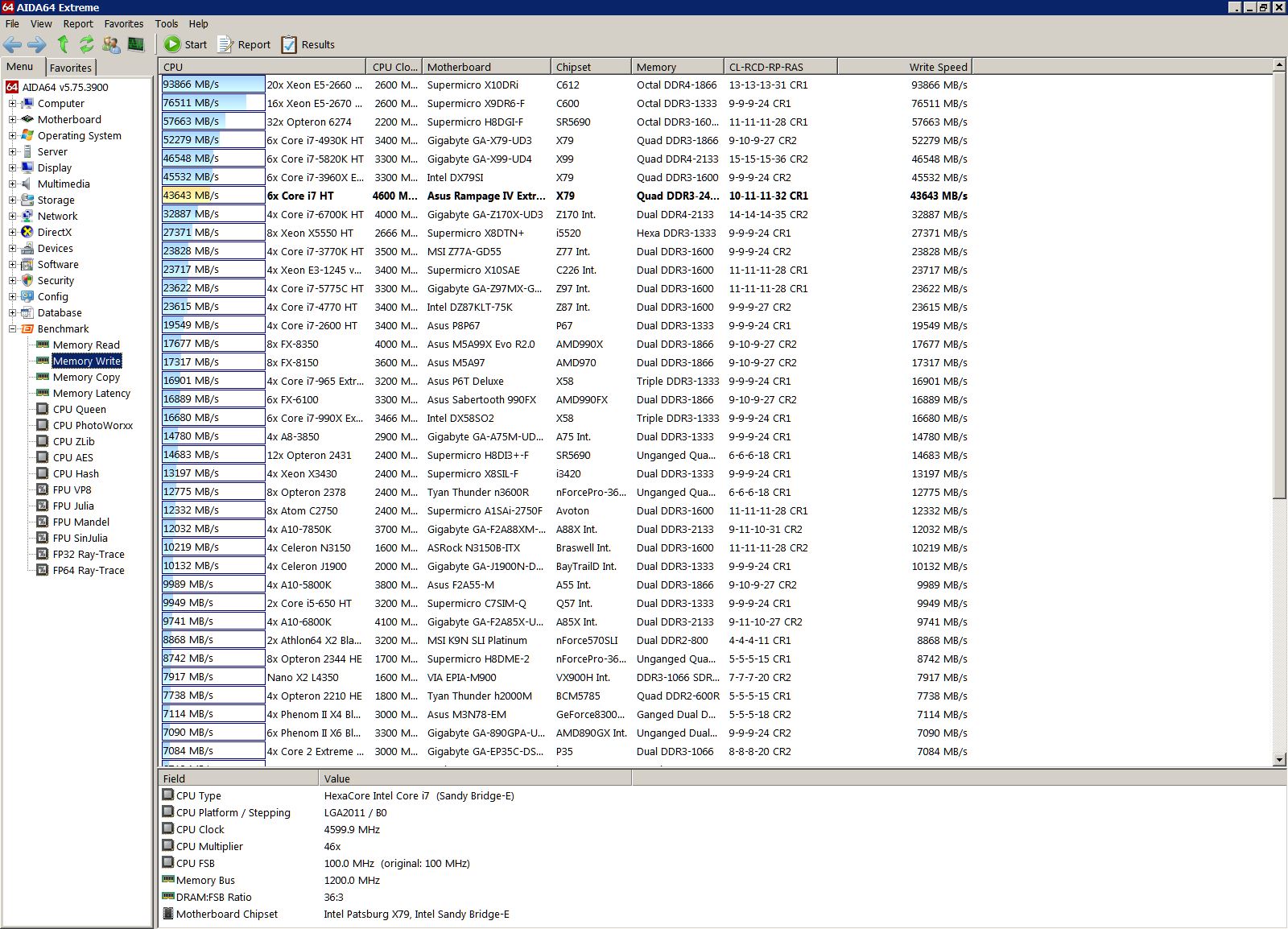The width and height of the screenshot is (1288, 929).
Task: Click the green Up arrow toolbar icon
Action: coord(63,45)
